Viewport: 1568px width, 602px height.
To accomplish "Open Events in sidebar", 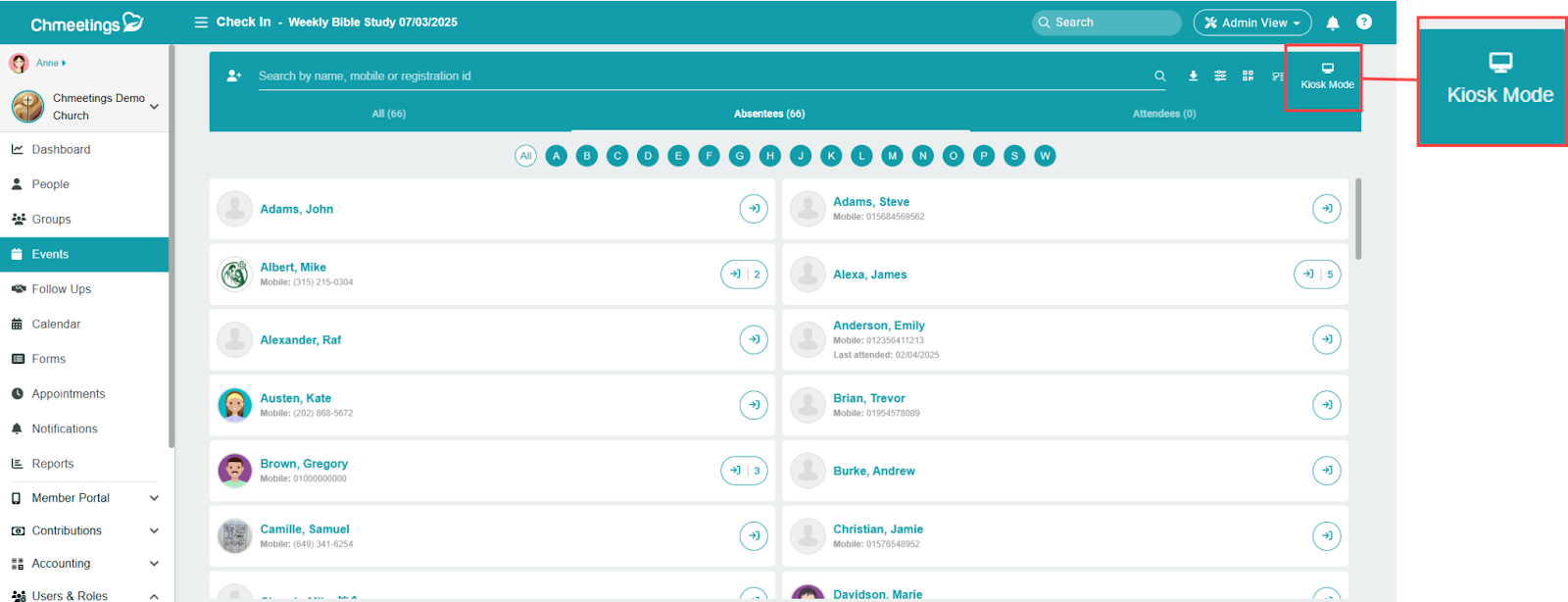I will (84, 254).
